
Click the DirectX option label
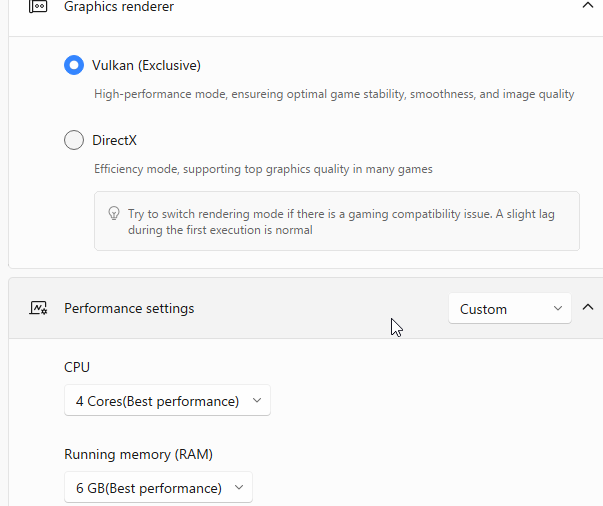(114, 141)
